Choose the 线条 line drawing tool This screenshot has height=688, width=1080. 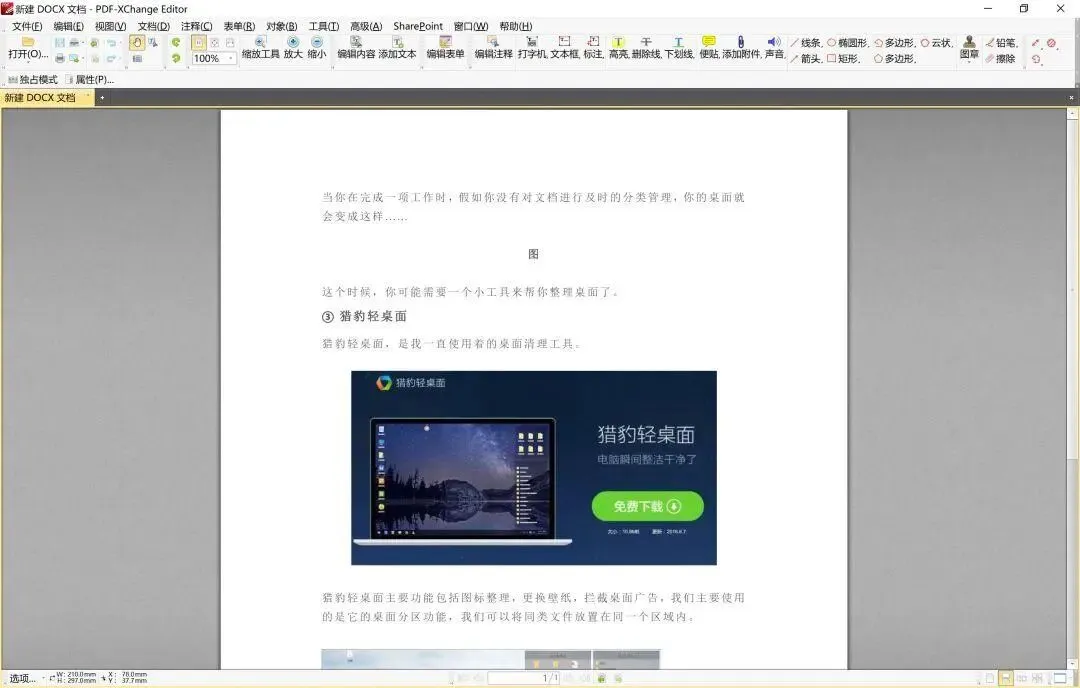pos(806,43)
